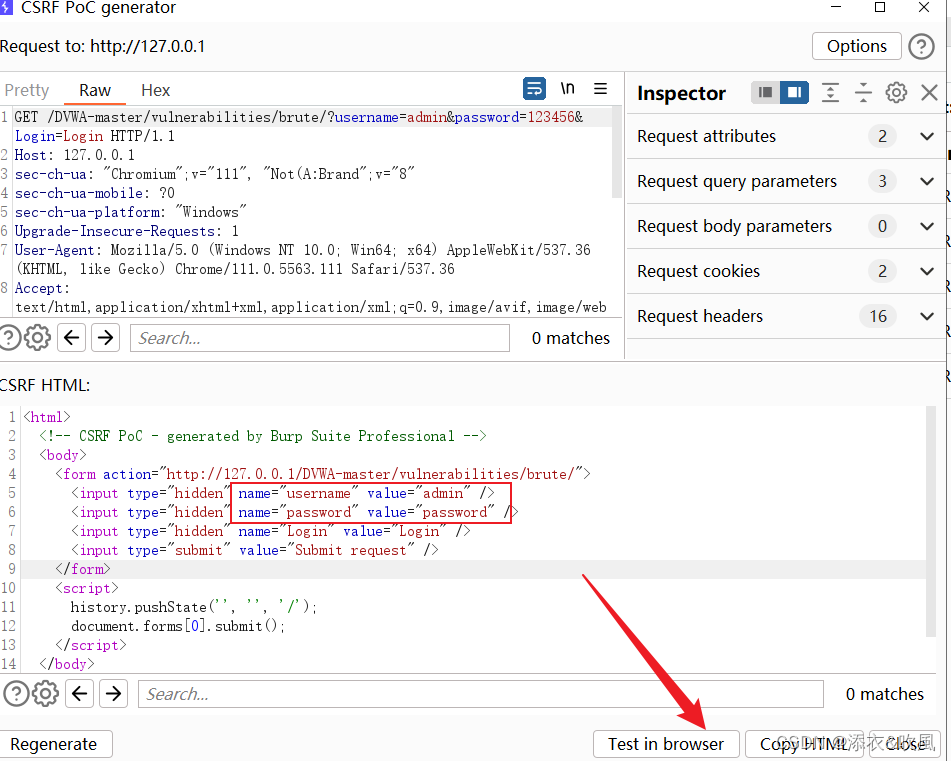
Task: Minimize the CSRF PoC generator window
Action: [836, 7]
